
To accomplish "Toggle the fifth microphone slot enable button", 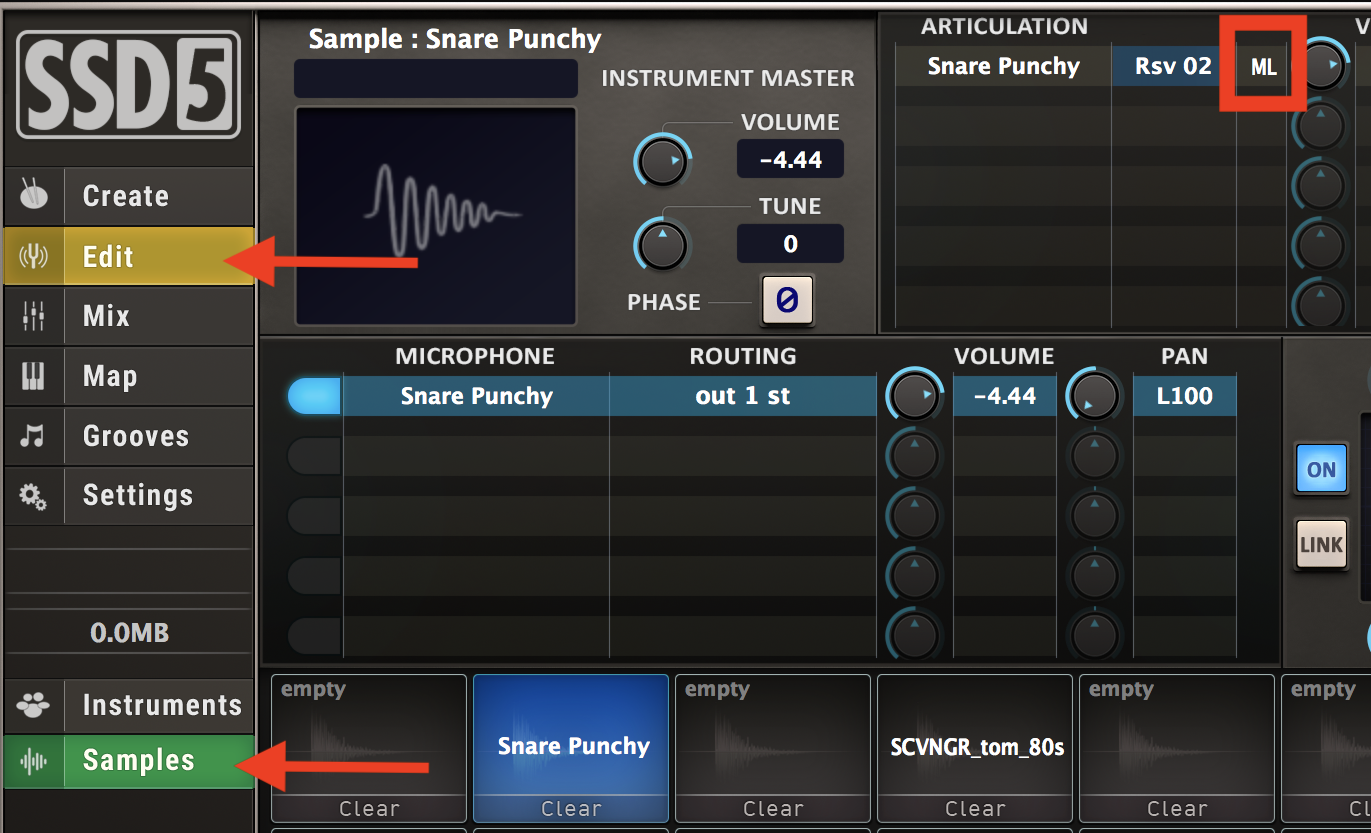I will (314, 635).
